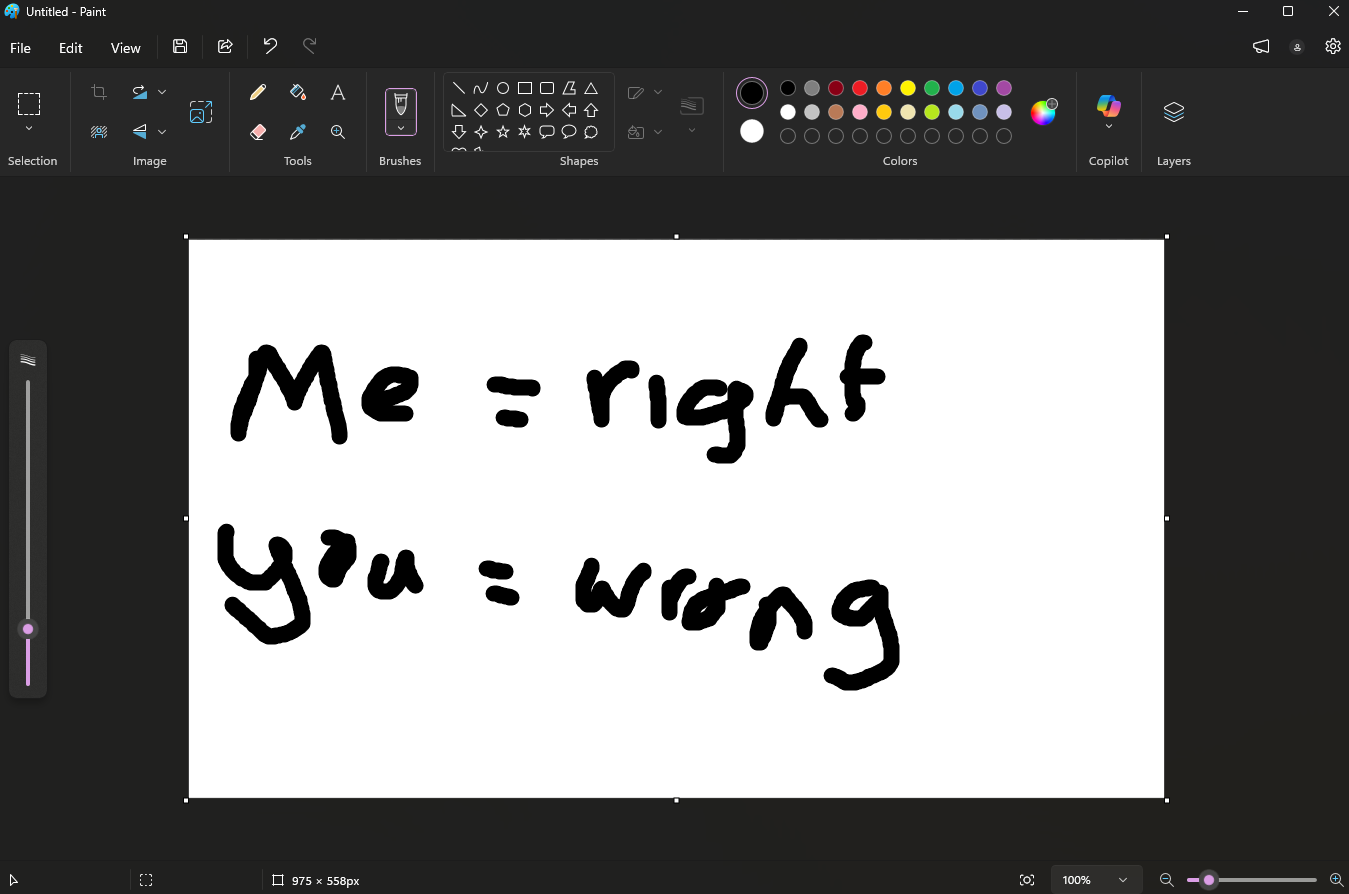Viewport: 1349px width, 894px height.
Task: Click the Rotate image icon
Action: [x=140, y=92]
